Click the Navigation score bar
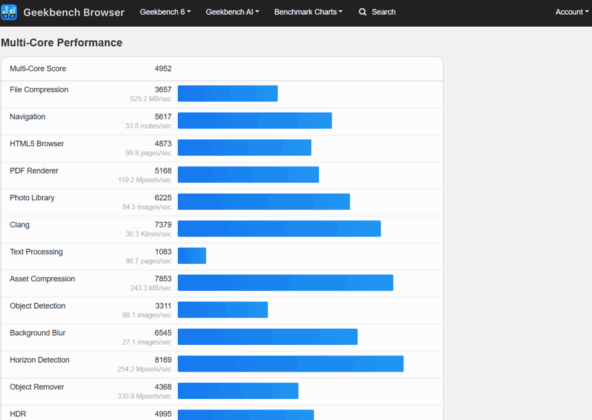Viewport: 592px width, 420px height. tap(255, 120)
